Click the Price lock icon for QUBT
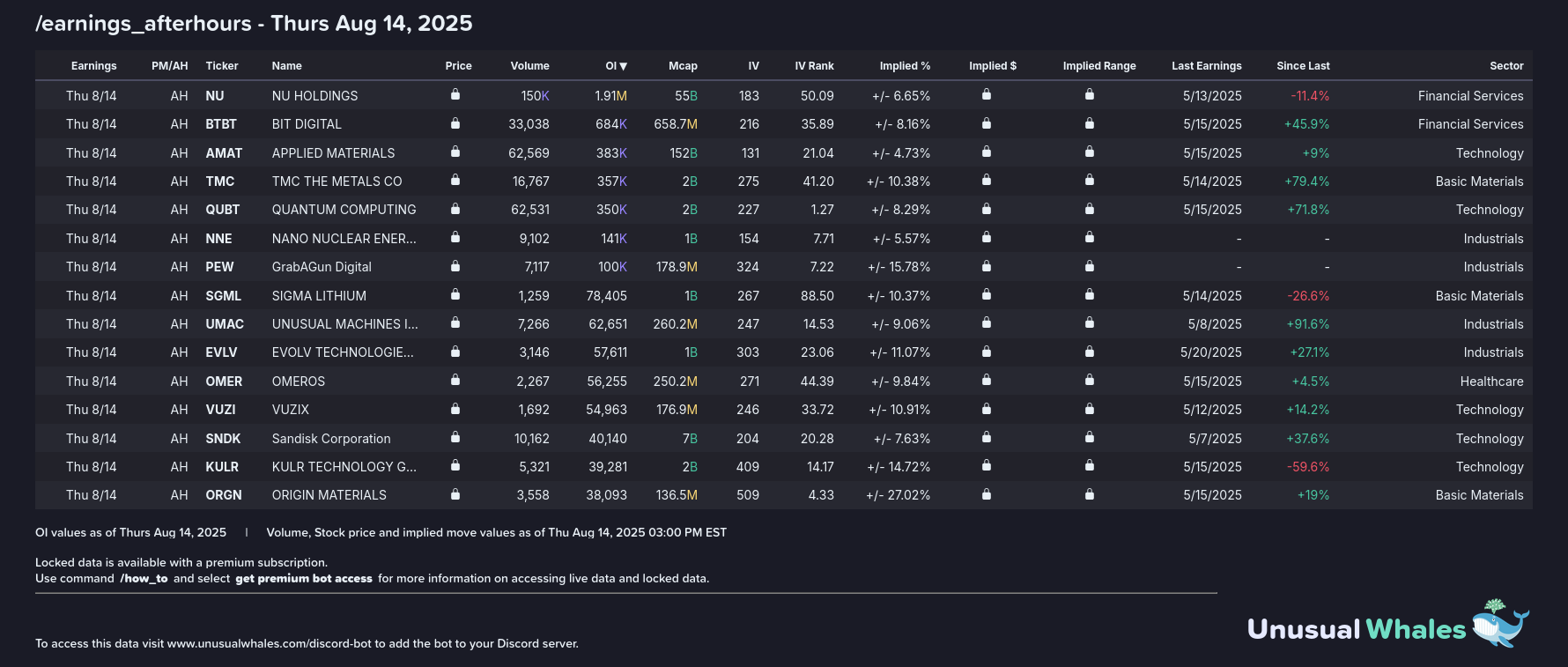 (455, 209)
